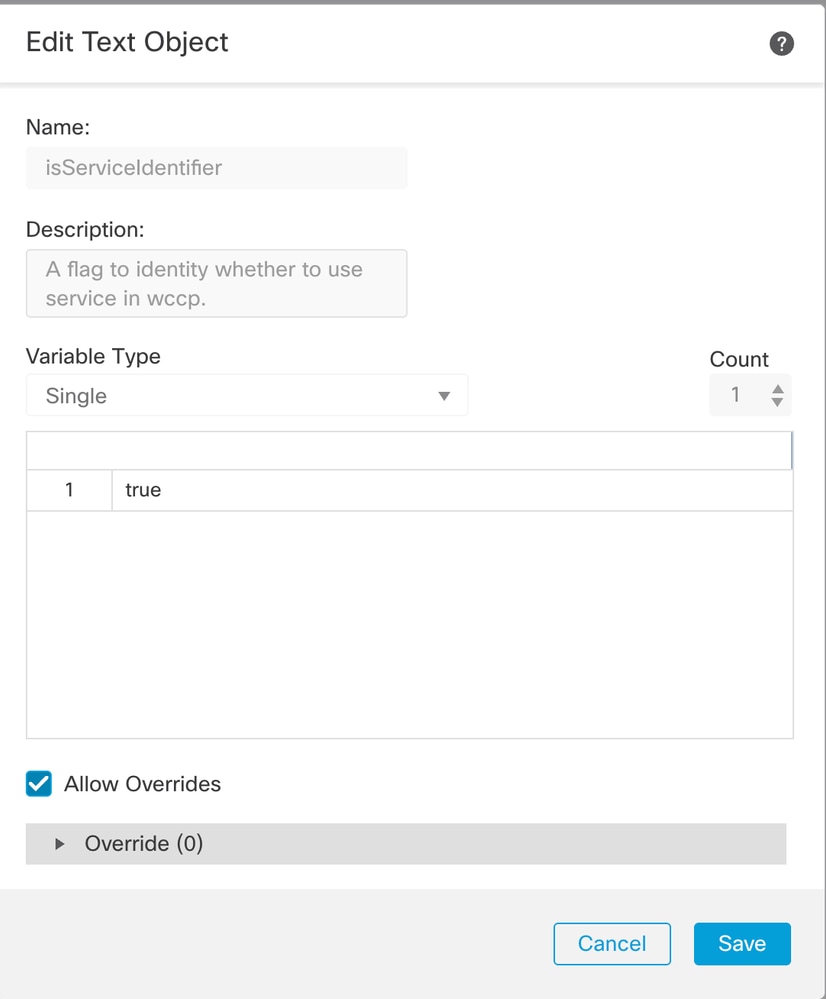The width and height of the screenshot is (826, 999).
Task: Increase Count with the up arrow
Action: pos(777,389)
